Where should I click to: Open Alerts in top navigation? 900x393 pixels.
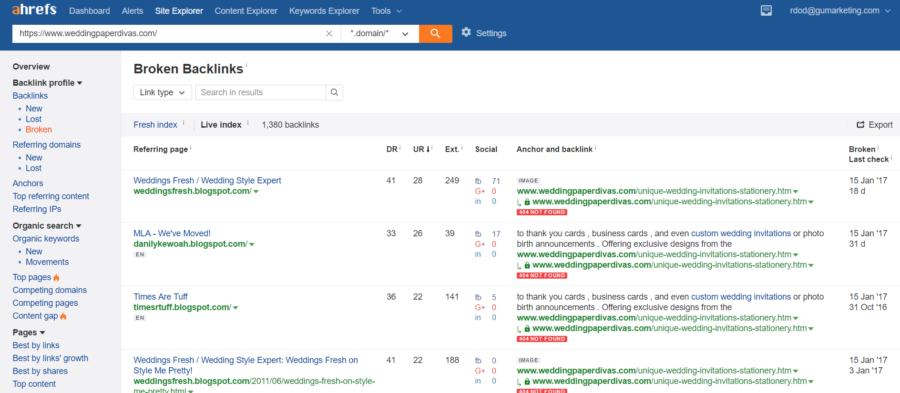click(x=133, y=11)
